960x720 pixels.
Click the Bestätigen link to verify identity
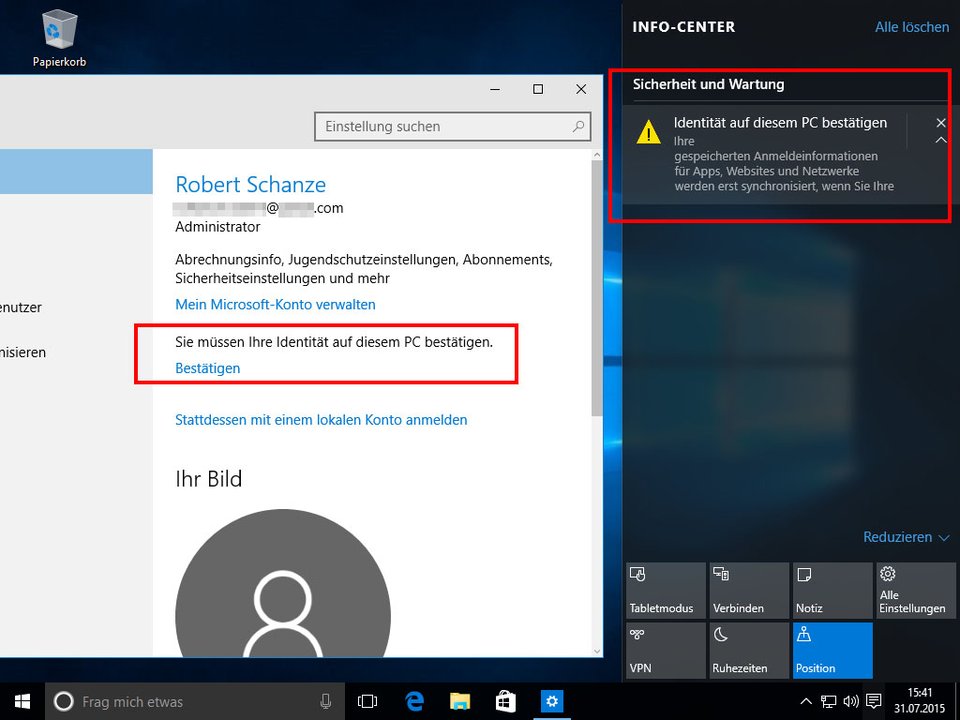coord(207,368)
